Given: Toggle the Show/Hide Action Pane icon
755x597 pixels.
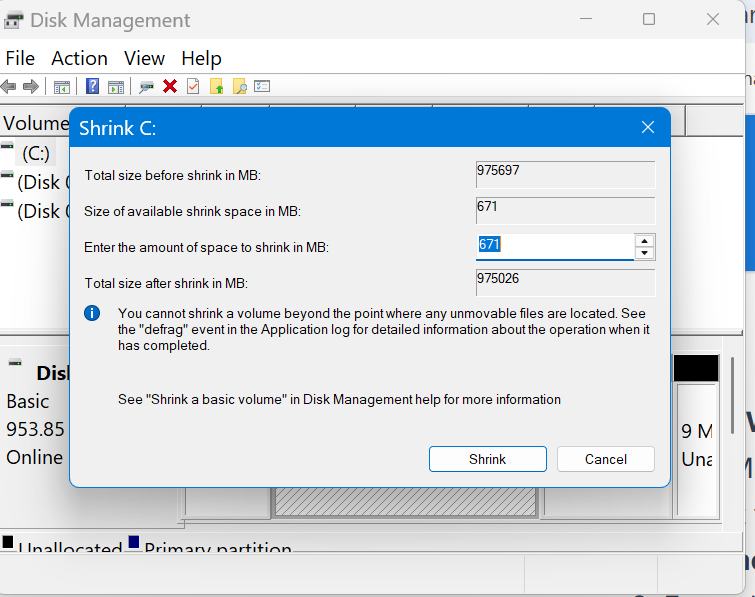Looking at the screenshot, I should click(116, 87).
